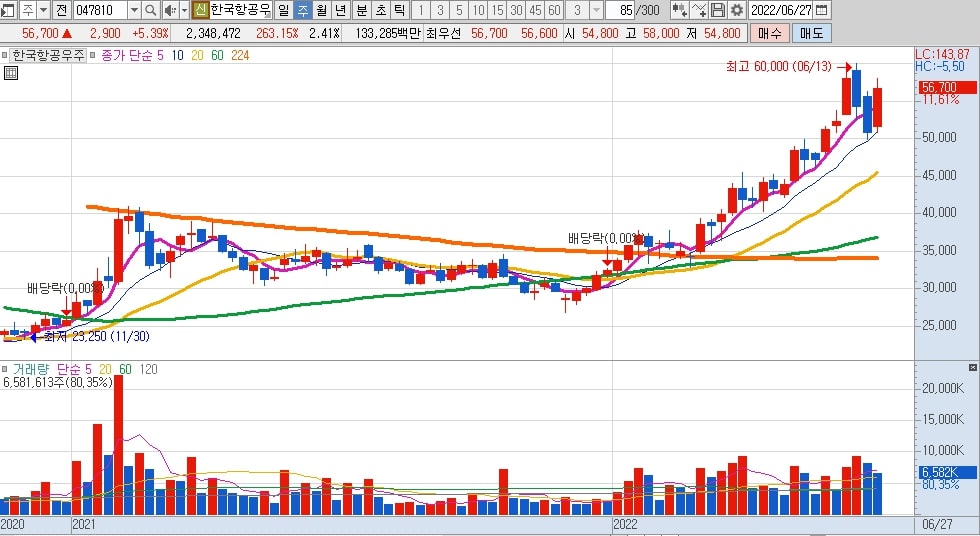Click the green 신 badge icon
This screenshot has width=980, height=536.
pos(200,10)
